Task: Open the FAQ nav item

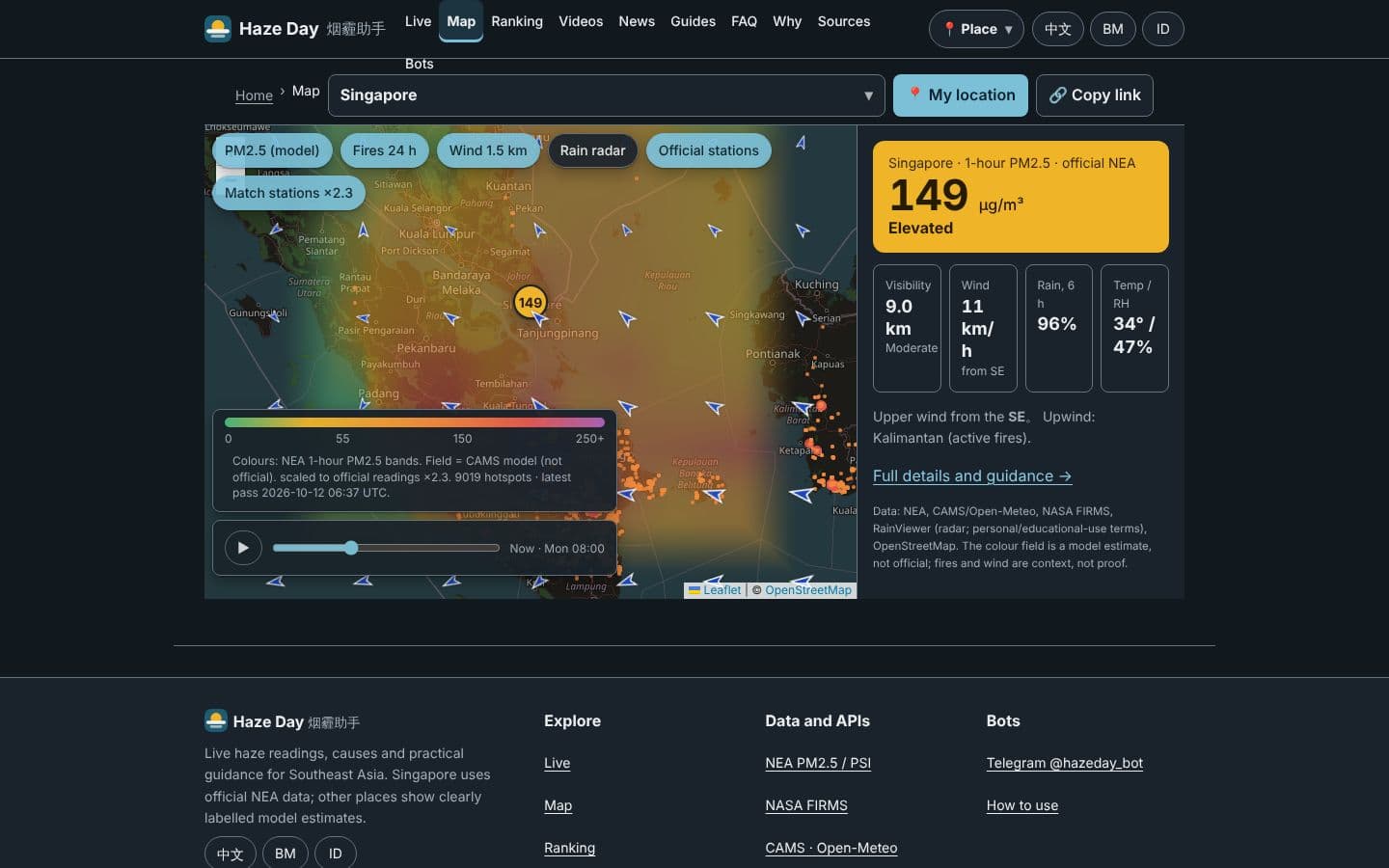Action: (744, 21)
